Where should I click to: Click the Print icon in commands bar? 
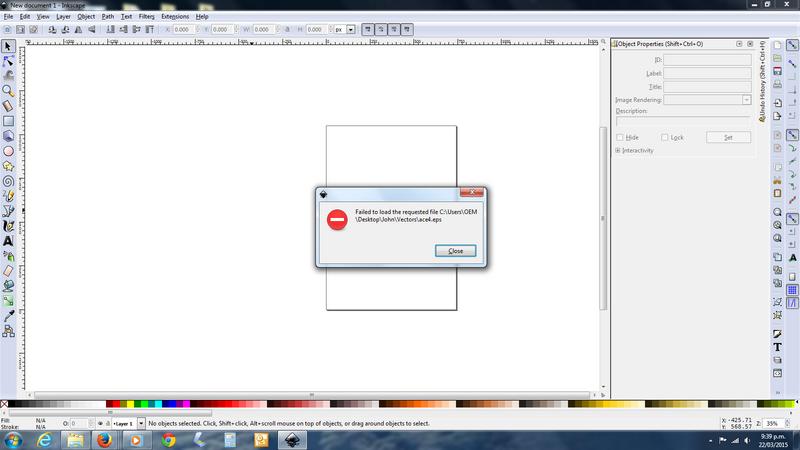[x=777, y=84]
